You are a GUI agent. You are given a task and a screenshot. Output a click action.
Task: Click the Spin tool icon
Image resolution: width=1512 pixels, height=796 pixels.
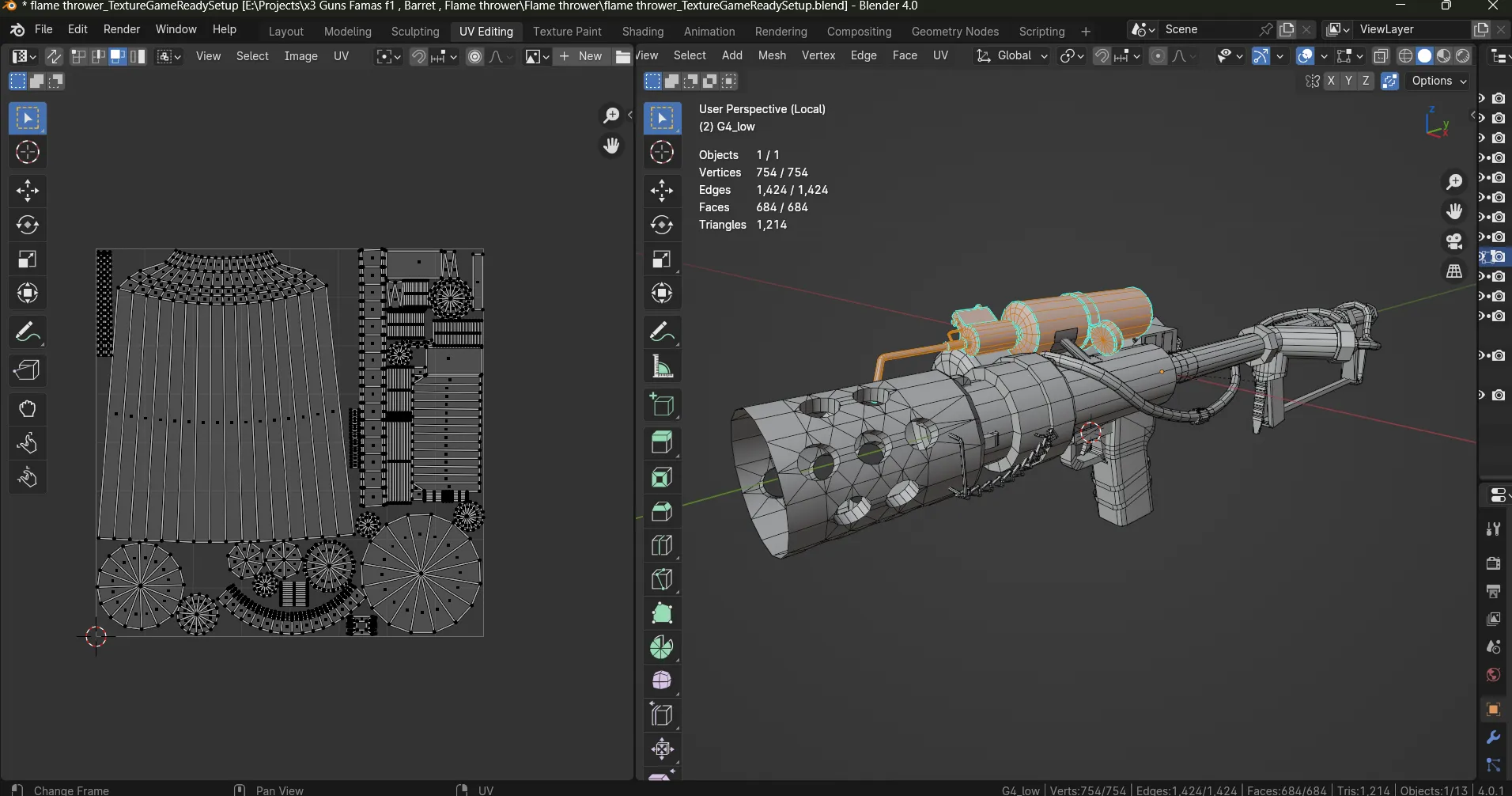[x=663, y=648]
